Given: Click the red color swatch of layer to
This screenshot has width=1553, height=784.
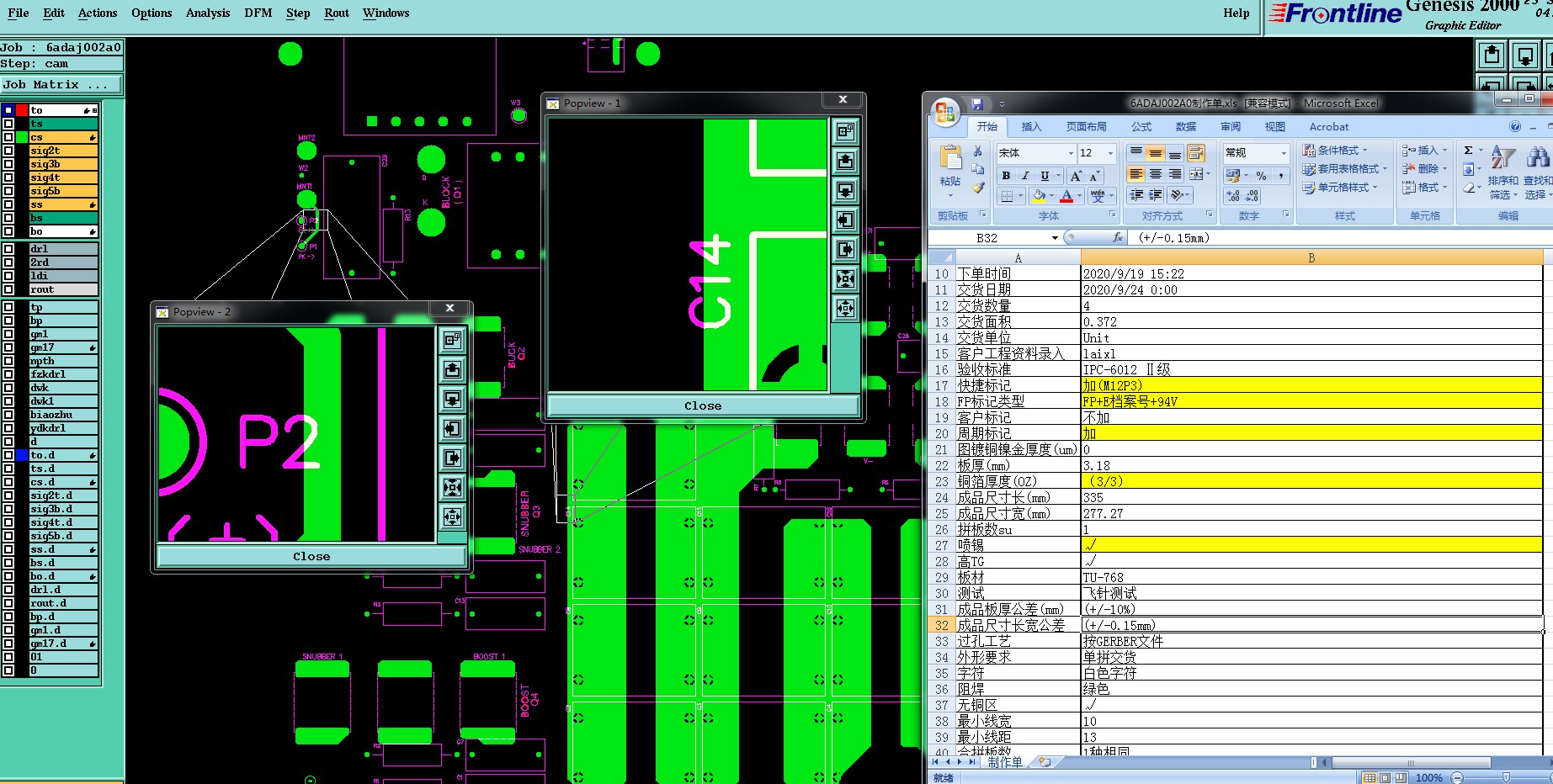Looking at the screenshot, I should [22, 110].
